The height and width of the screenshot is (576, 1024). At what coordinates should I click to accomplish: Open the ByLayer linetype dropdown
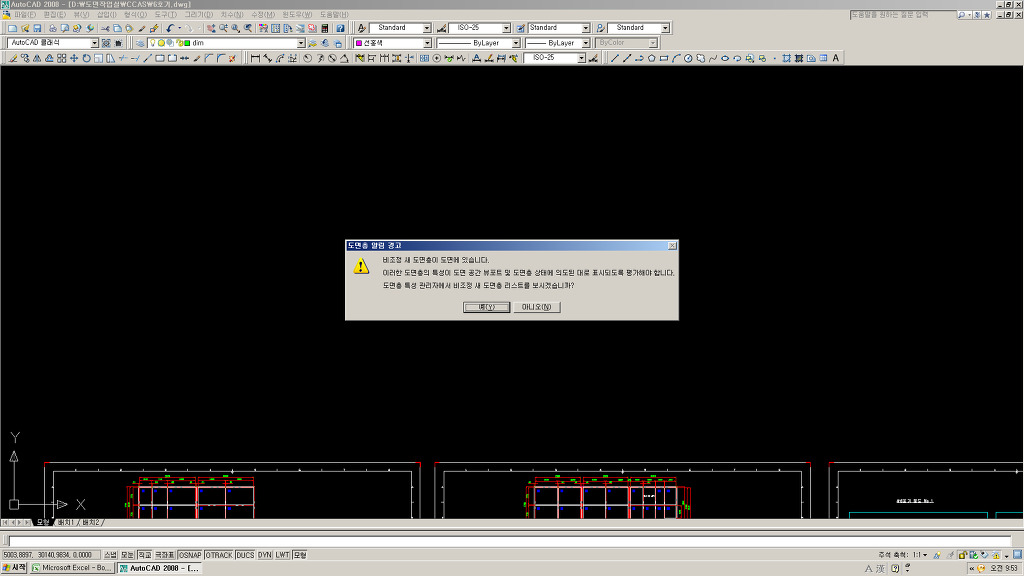(517, 44)
